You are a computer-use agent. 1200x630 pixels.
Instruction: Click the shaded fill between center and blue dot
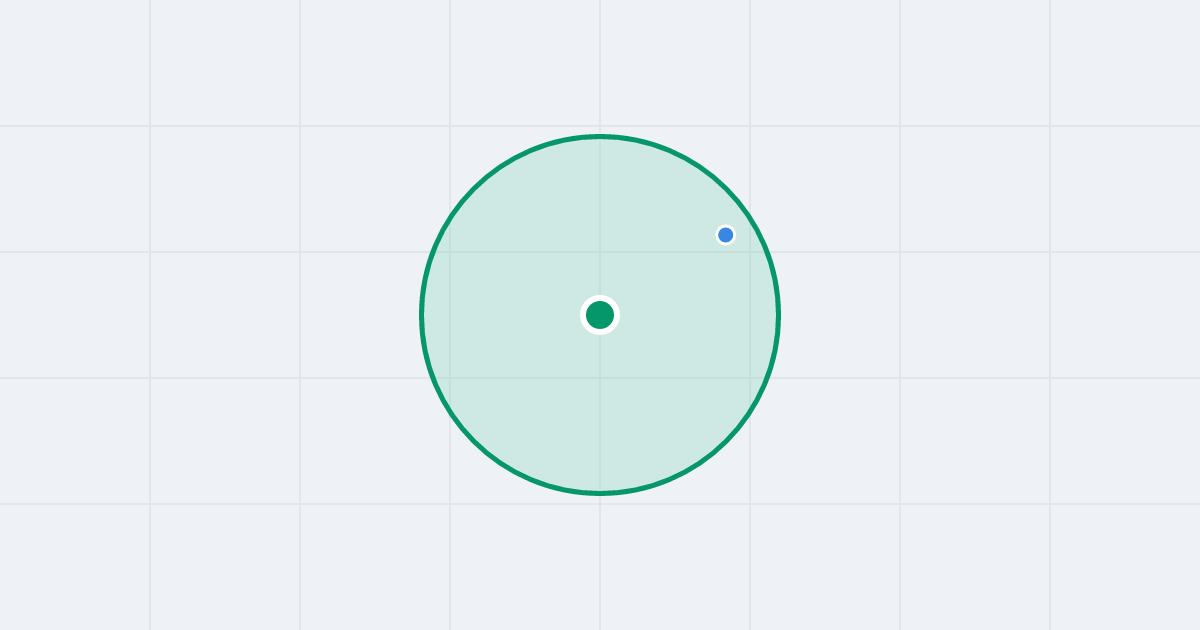coord(663,275)
